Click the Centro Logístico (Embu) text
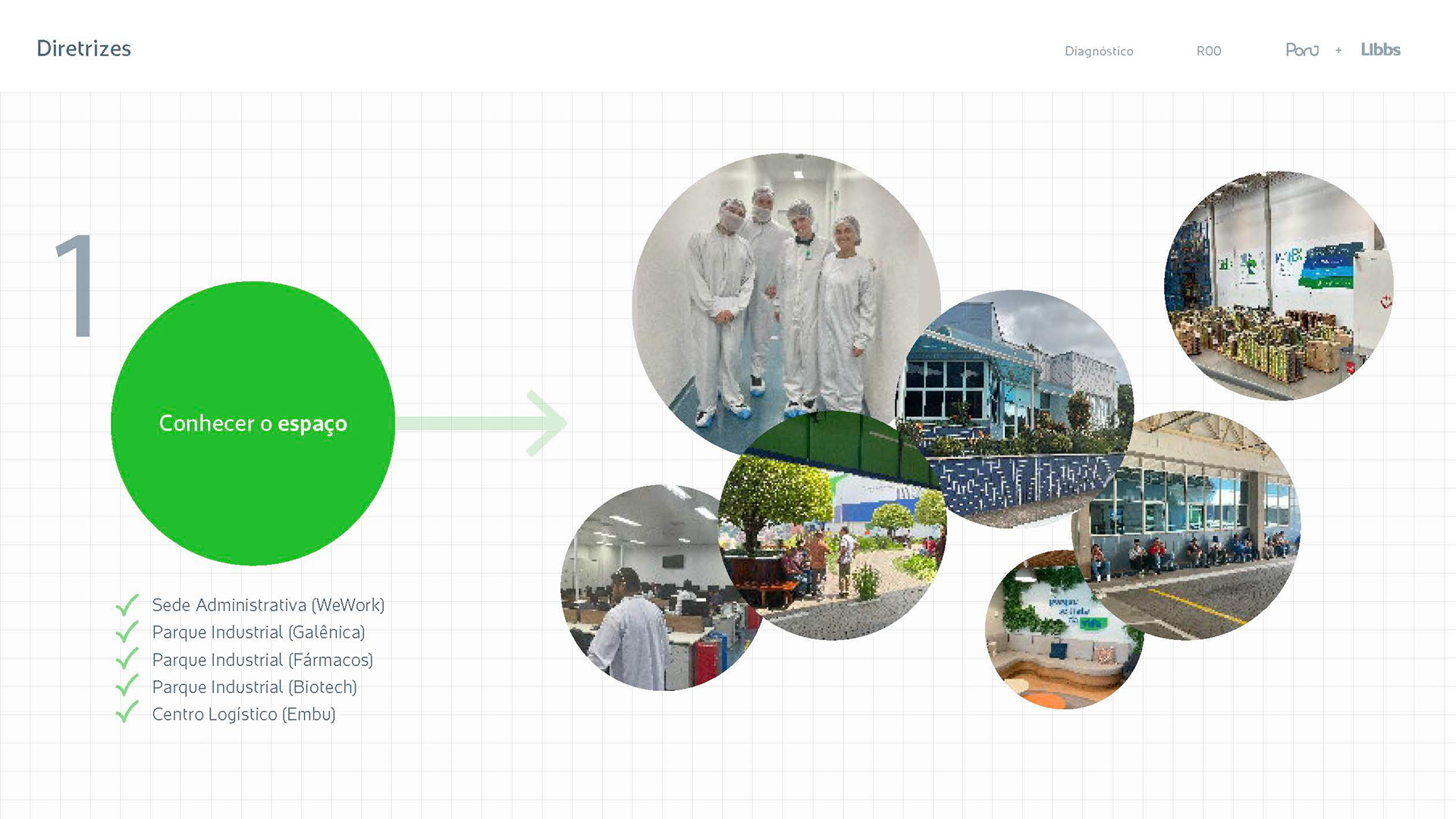Image resolution: width=1456 pixels, height=819 pixels. (243, 714)
